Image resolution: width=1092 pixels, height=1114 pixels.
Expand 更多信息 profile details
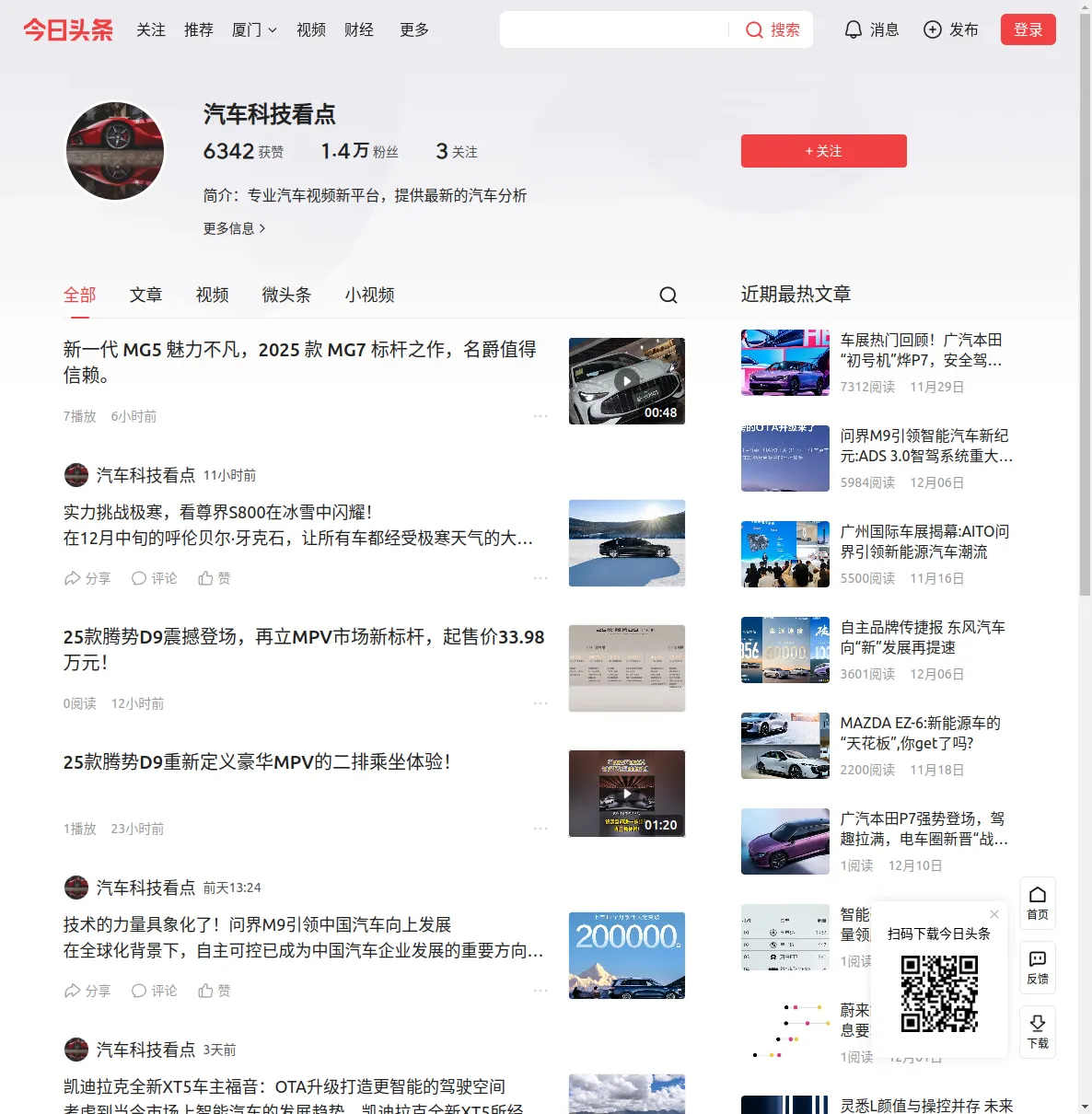[x=234, y=228]
